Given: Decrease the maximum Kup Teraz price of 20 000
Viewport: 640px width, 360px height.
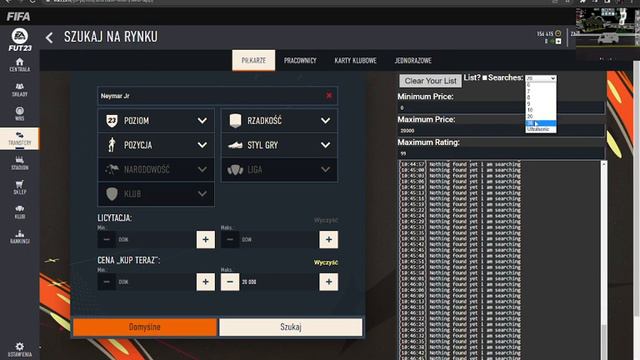Looking at the screenshot, I should point(230,282).
